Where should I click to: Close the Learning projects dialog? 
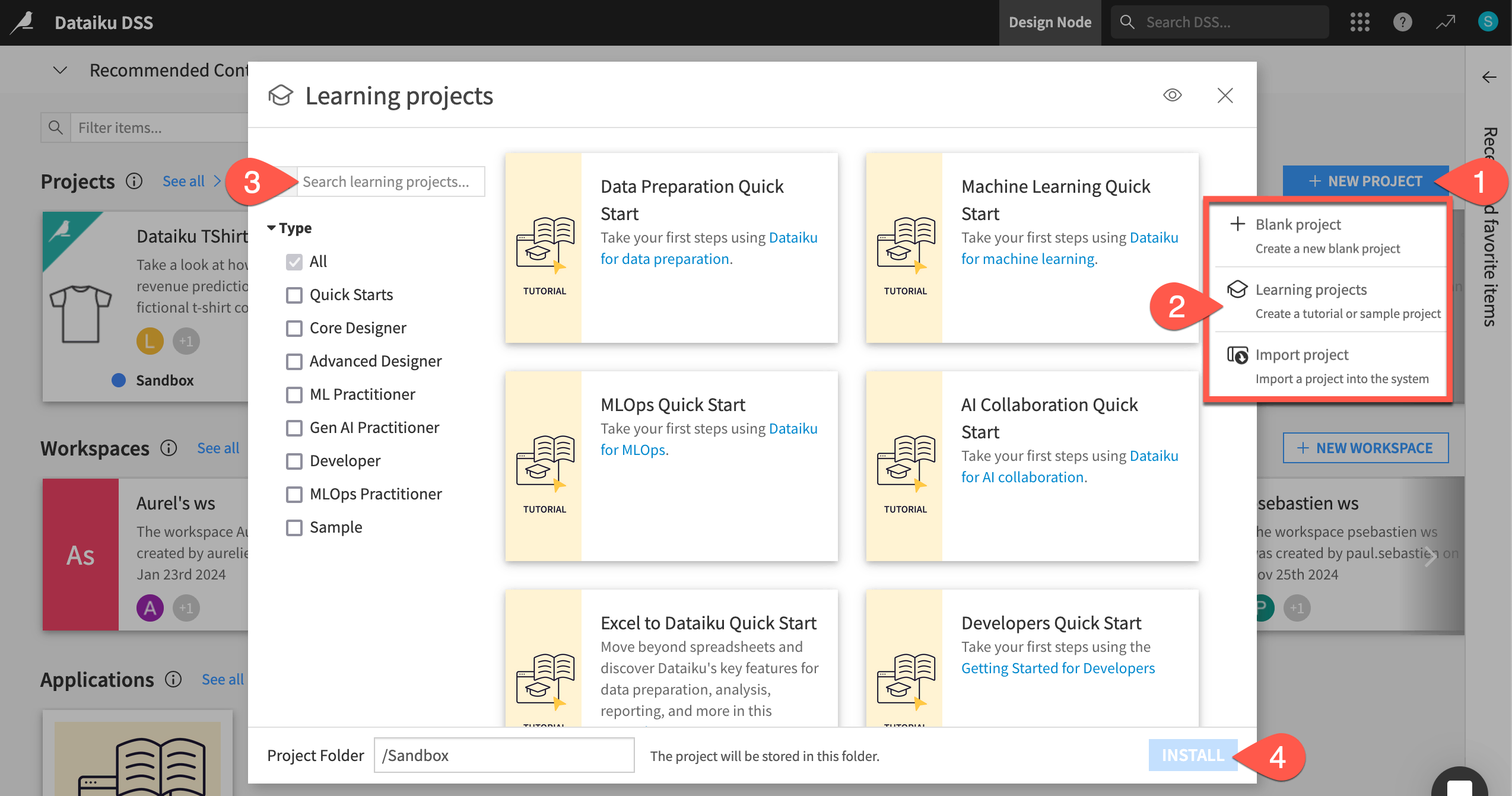click(1225, 95)
